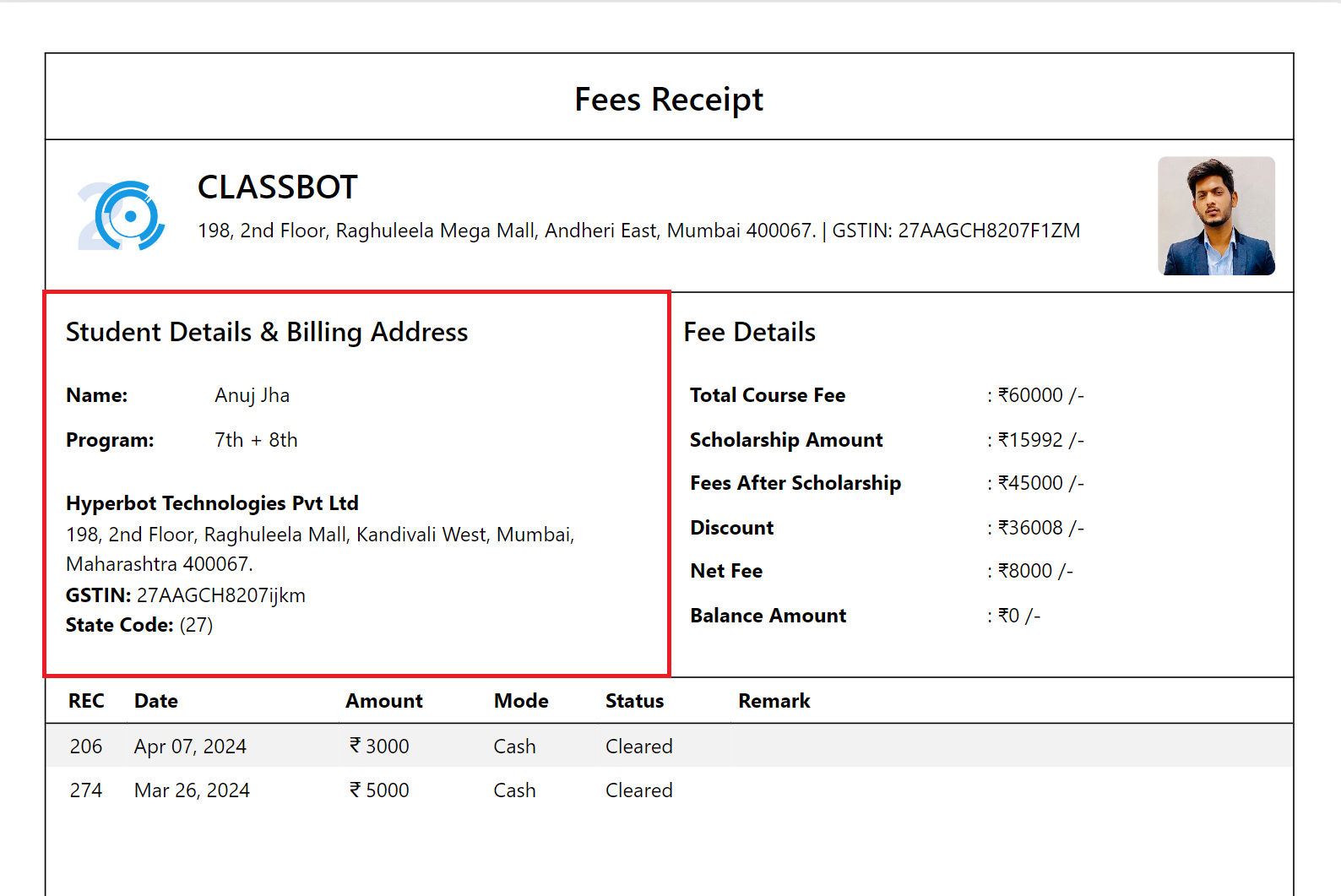
Task: Select Hyperbot Technologies Pvt Ltd billing name
Action: click(x=212, y=503)
